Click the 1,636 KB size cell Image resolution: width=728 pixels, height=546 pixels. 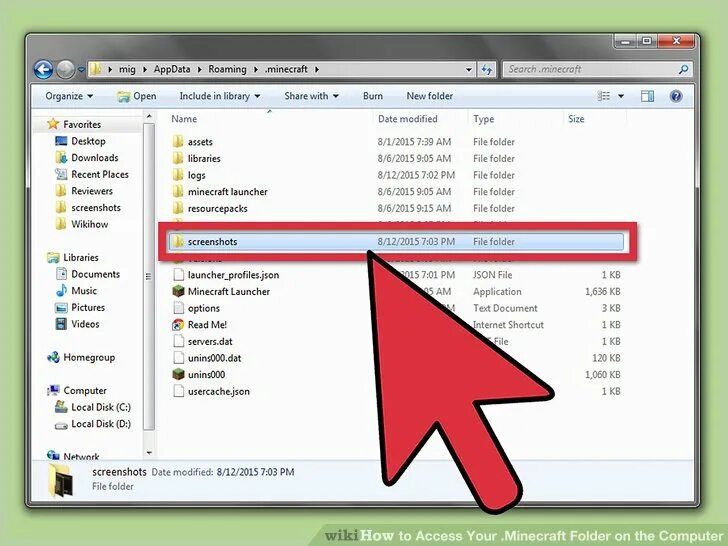pyautogui.click(x=603, y=292)
